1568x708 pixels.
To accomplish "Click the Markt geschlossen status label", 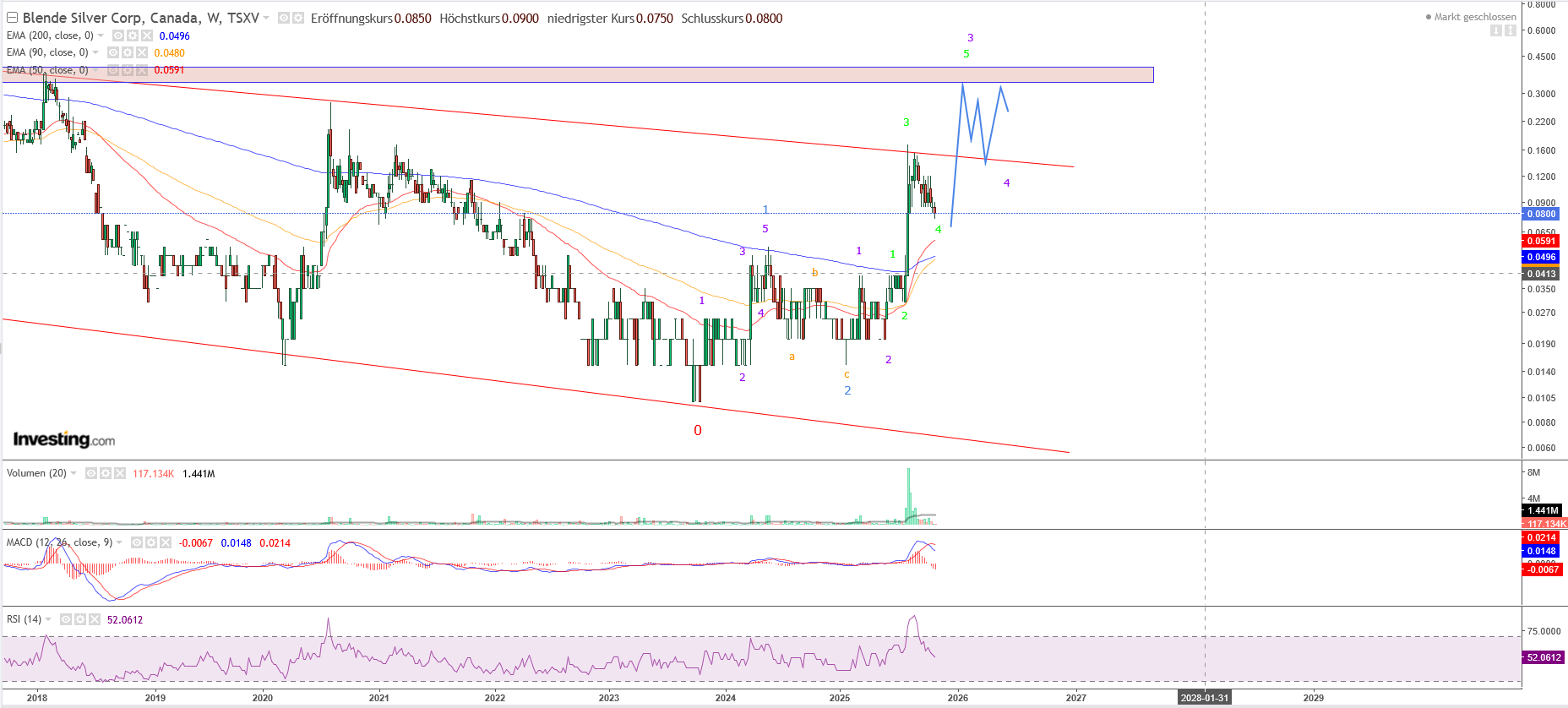I will tap(1473, 17).
